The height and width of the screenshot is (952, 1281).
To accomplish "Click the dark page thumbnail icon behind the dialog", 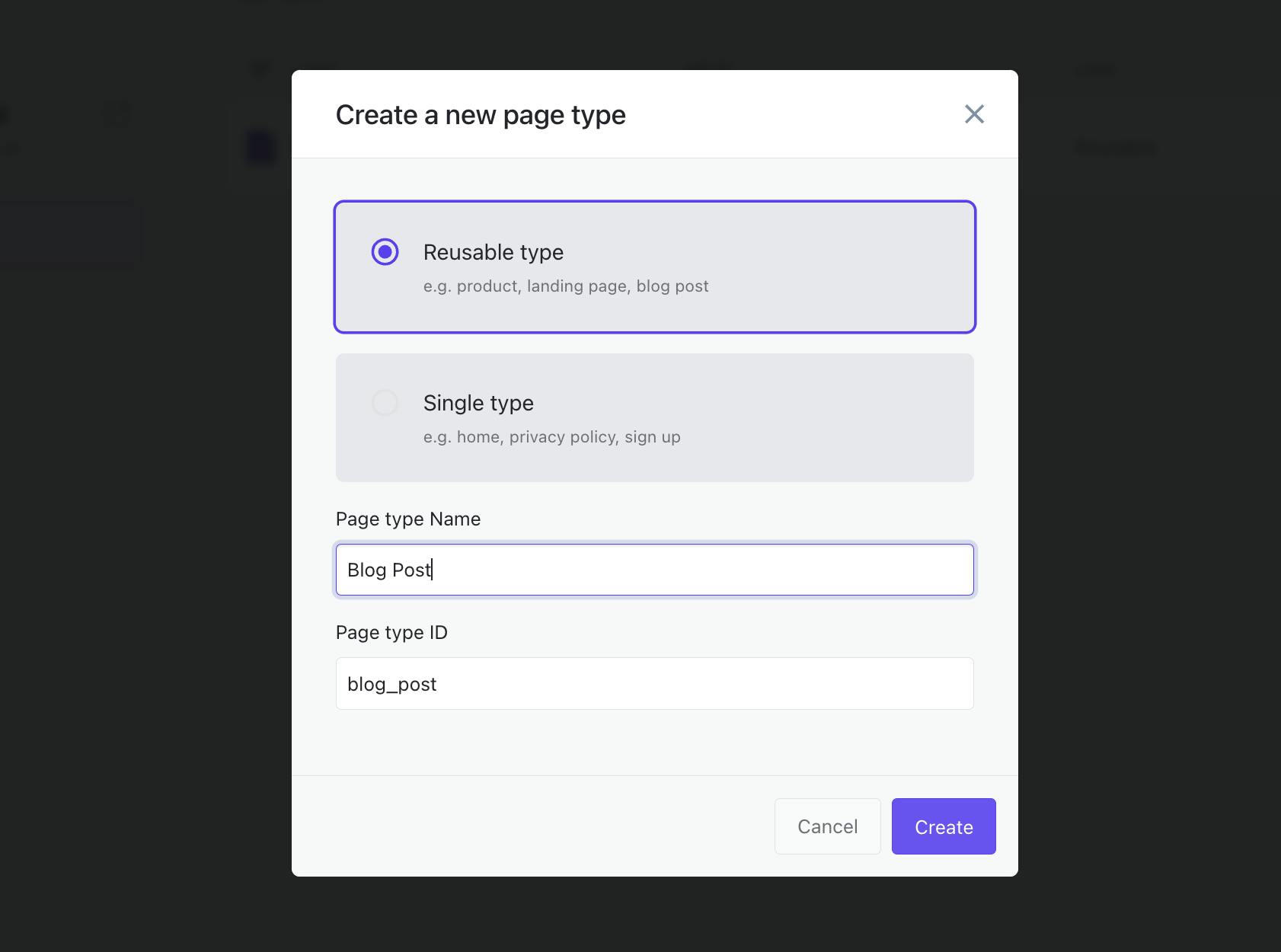I will [x=260, y=146].
